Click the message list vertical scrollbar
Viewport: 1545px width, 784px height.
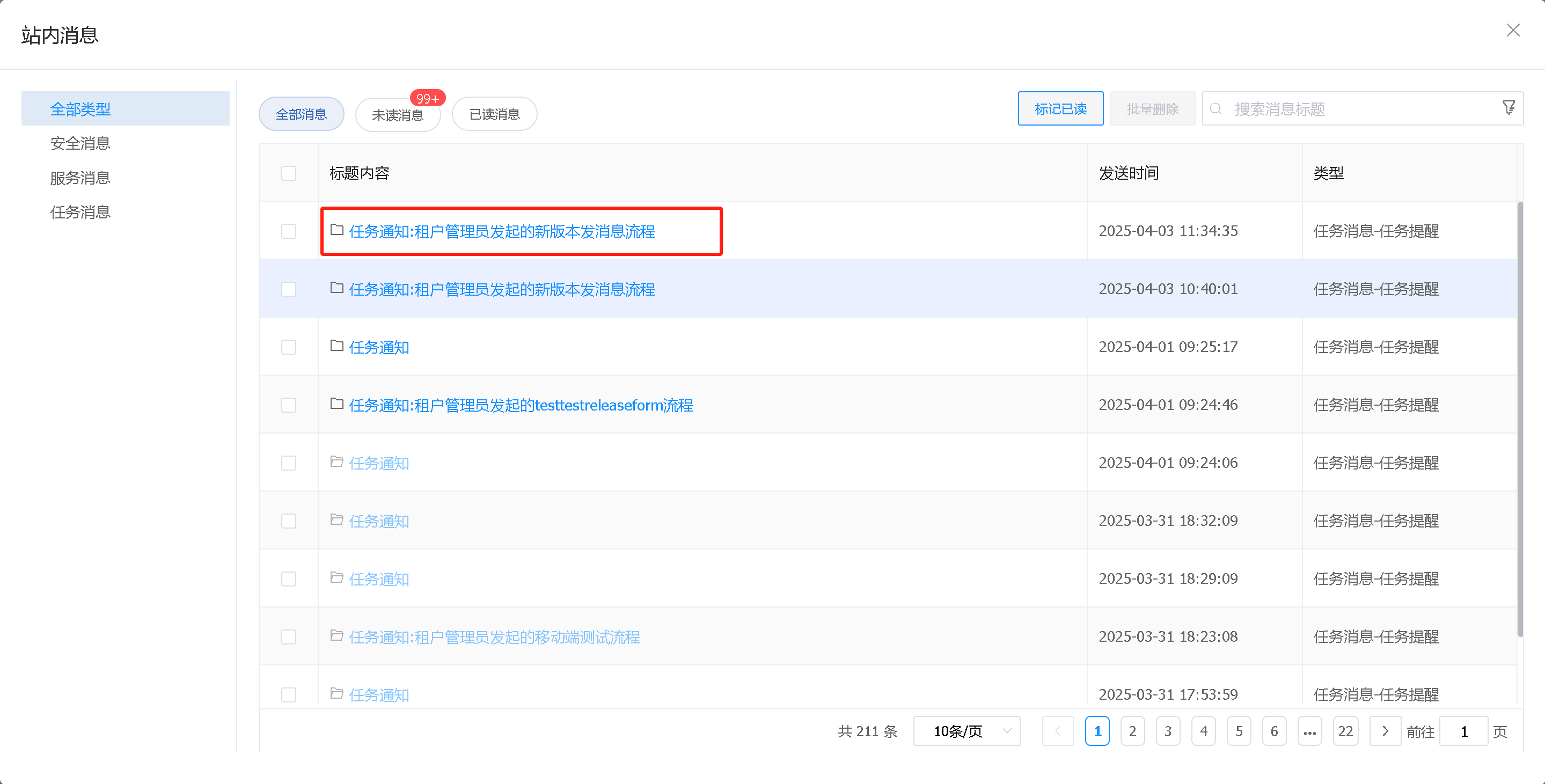coord(1519,420)
